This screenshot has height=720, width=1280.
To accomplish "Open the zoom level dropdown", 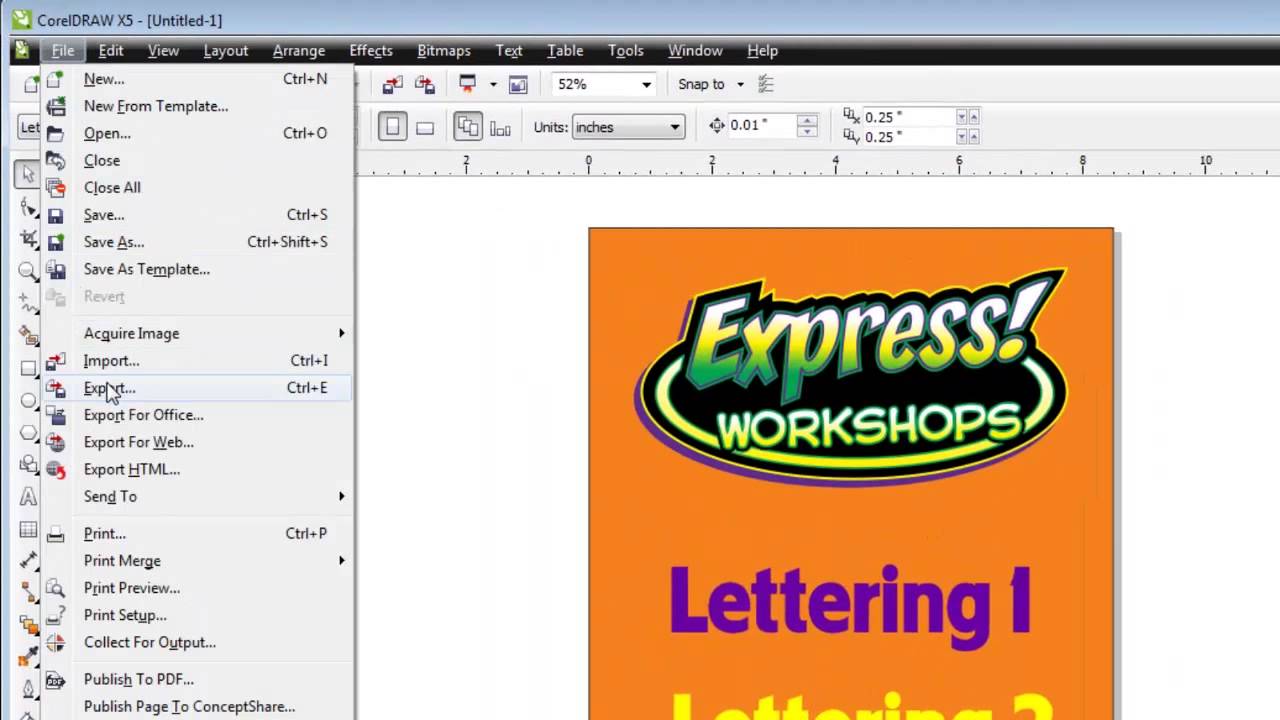I will click(646, 84).
